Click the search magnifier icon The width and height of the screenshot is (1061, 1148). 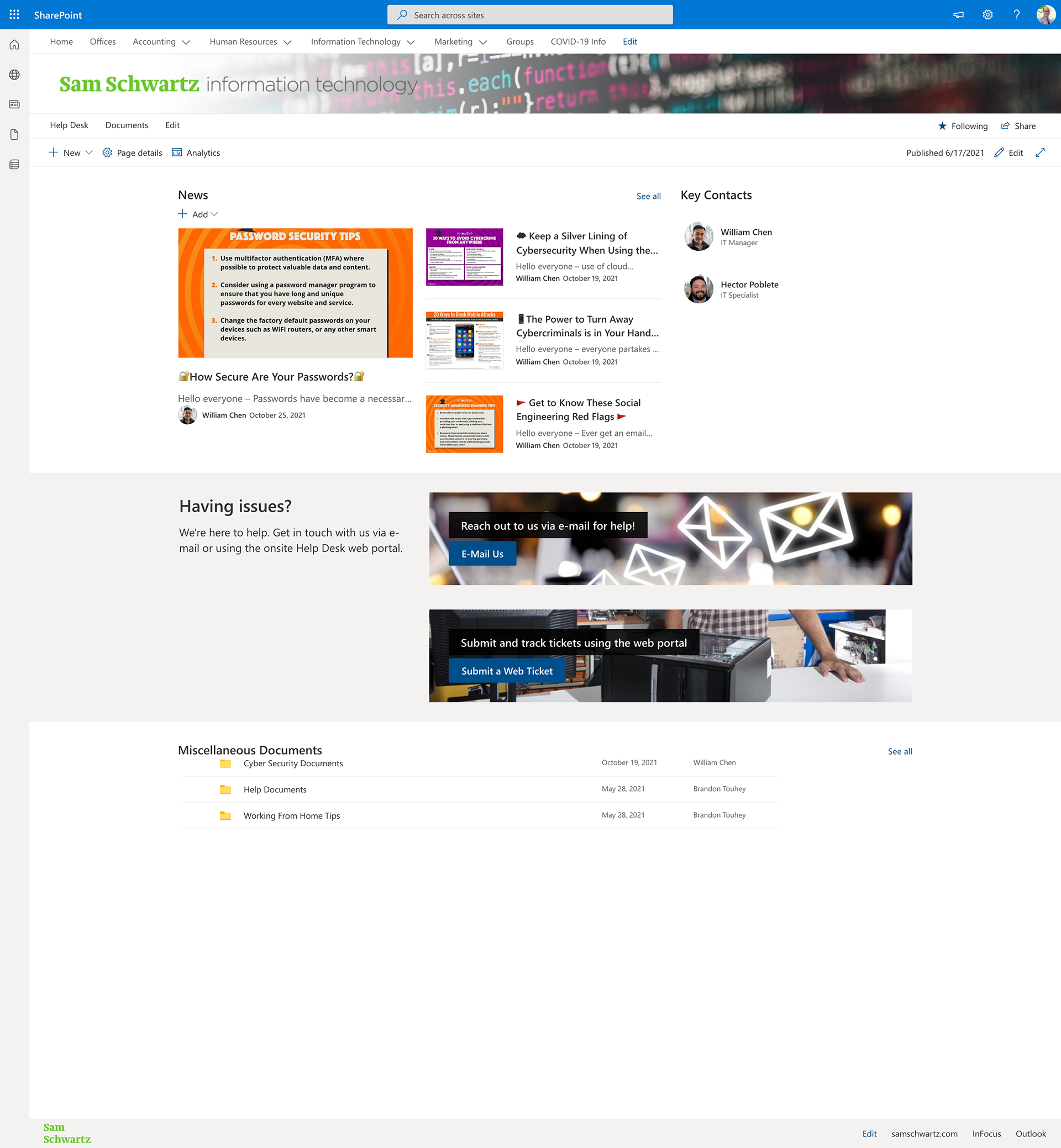tap(402, 15)
